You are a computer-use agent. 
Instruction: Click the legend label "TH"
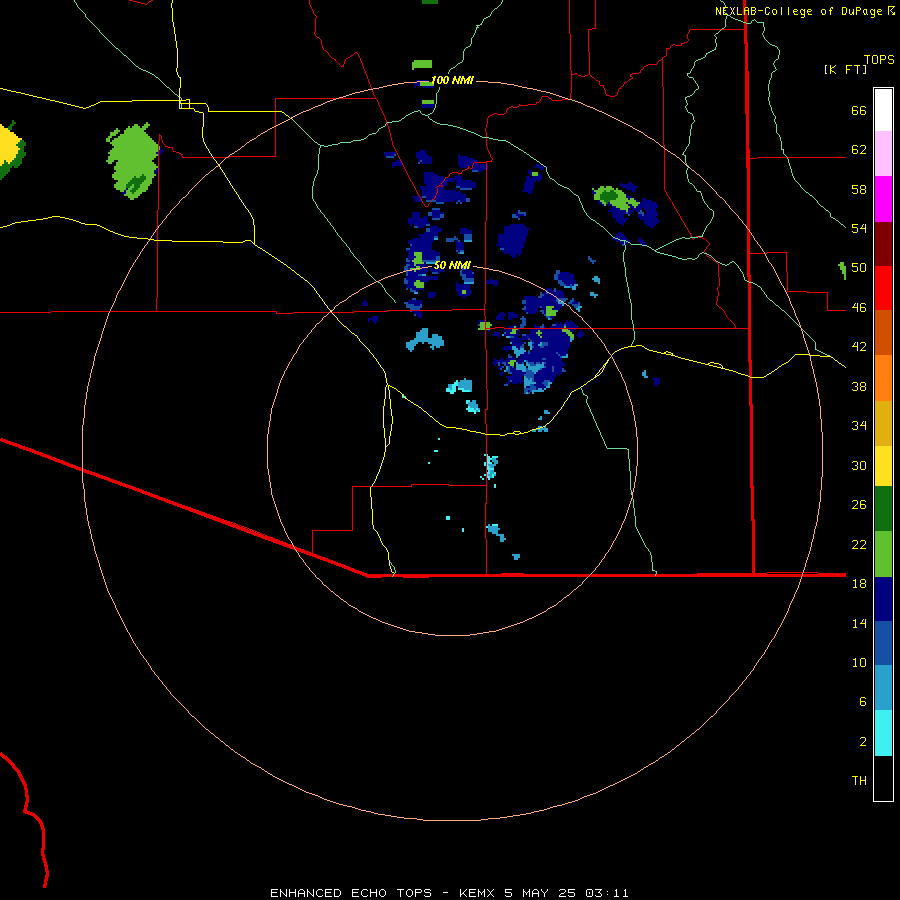859,780
